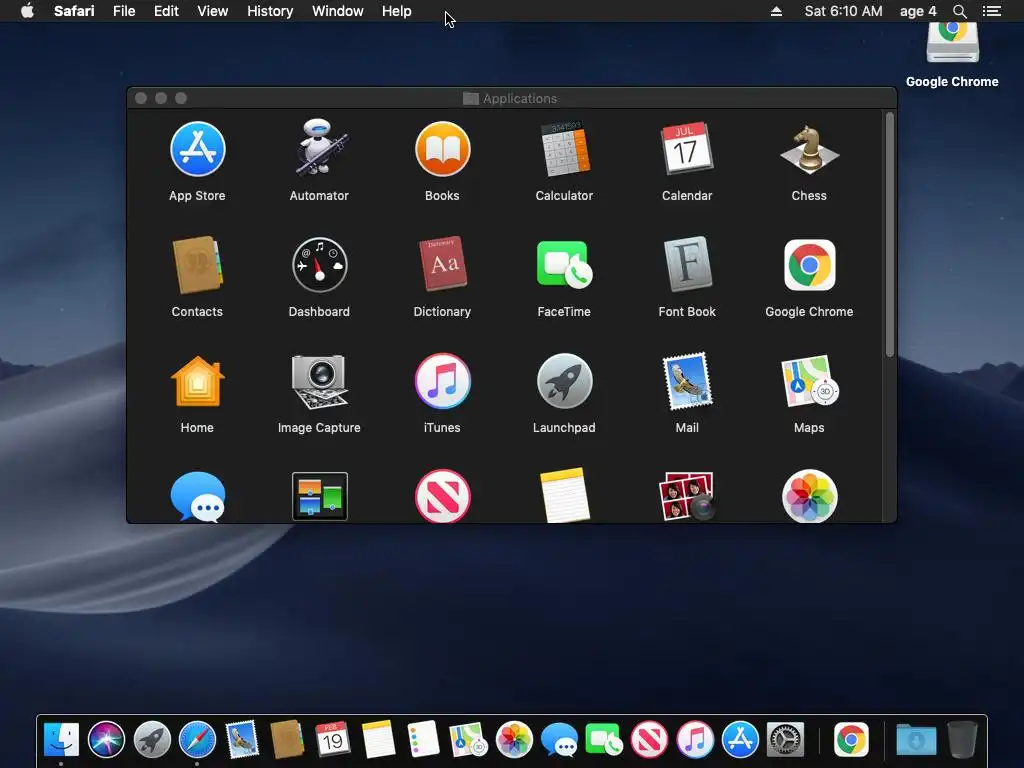Close the Applications window
This screenshot has height=768, width=1024.
click(141, 98)
